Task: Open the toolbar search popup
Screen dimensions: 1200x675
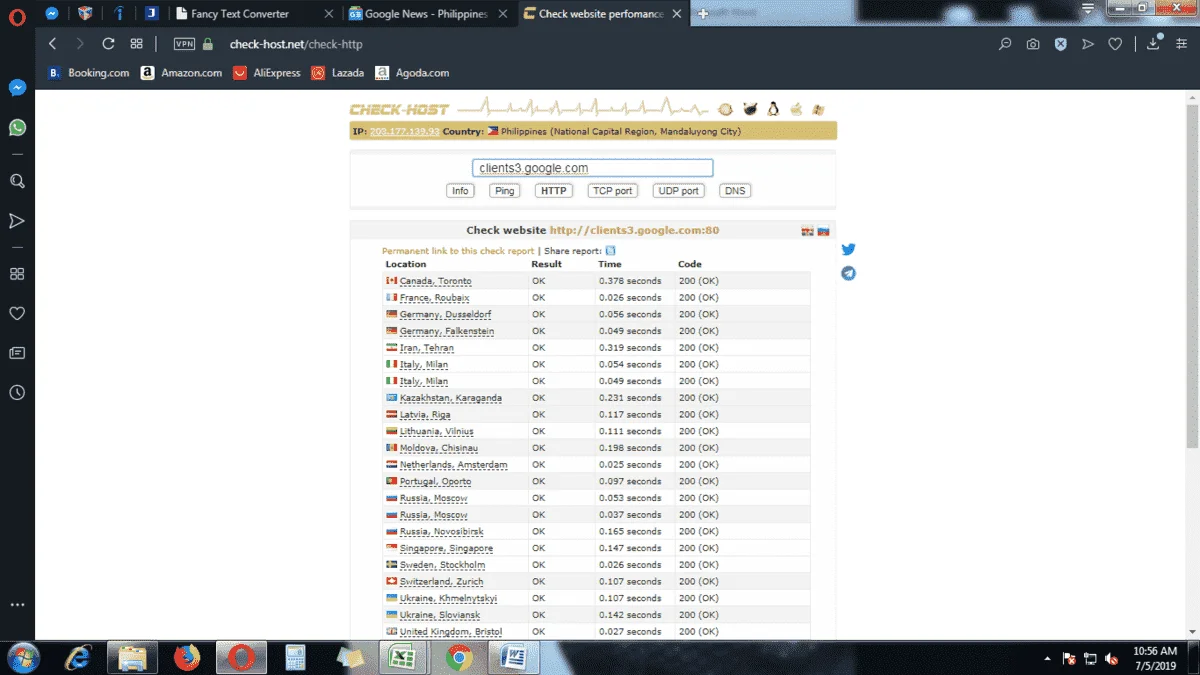Action: tap(1006, 44)
